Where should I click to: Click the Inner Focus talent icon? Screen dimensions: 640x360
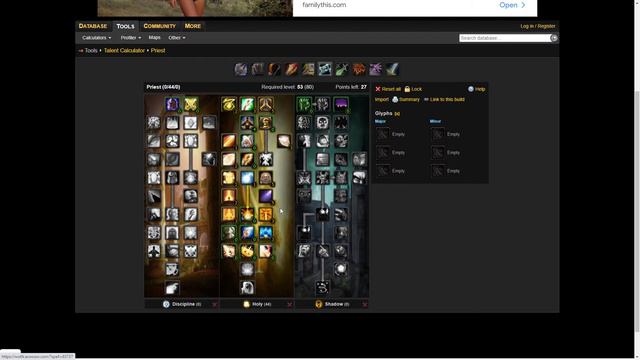click(172, 141)
